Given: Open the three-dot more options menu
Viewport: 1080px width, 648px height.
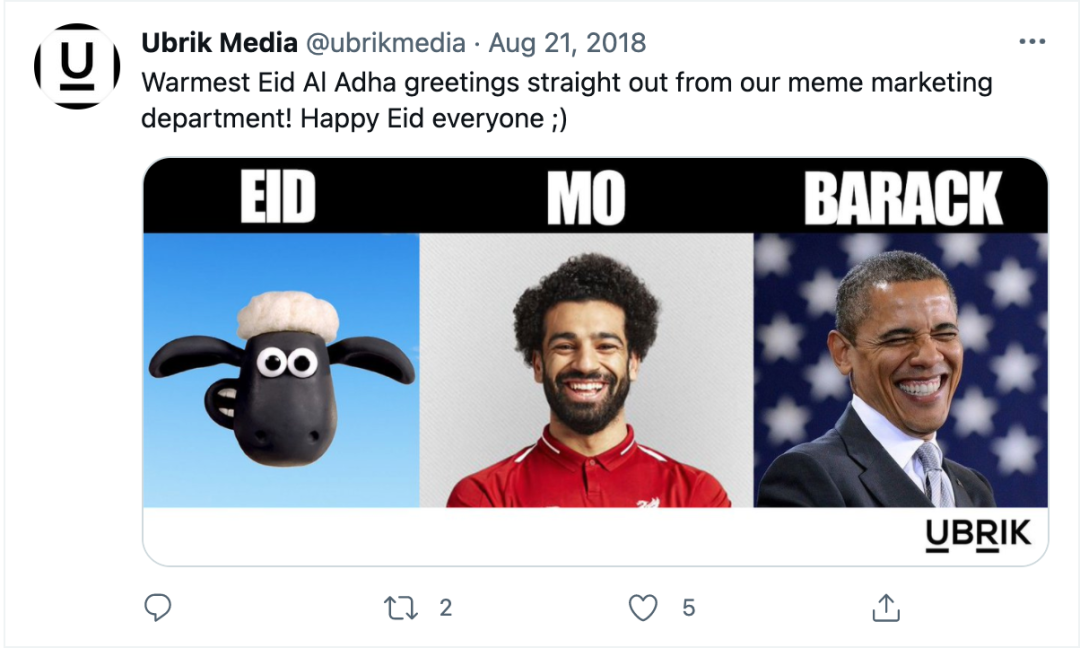Looking at the screenshot, I should click(x=1031, y=42).
